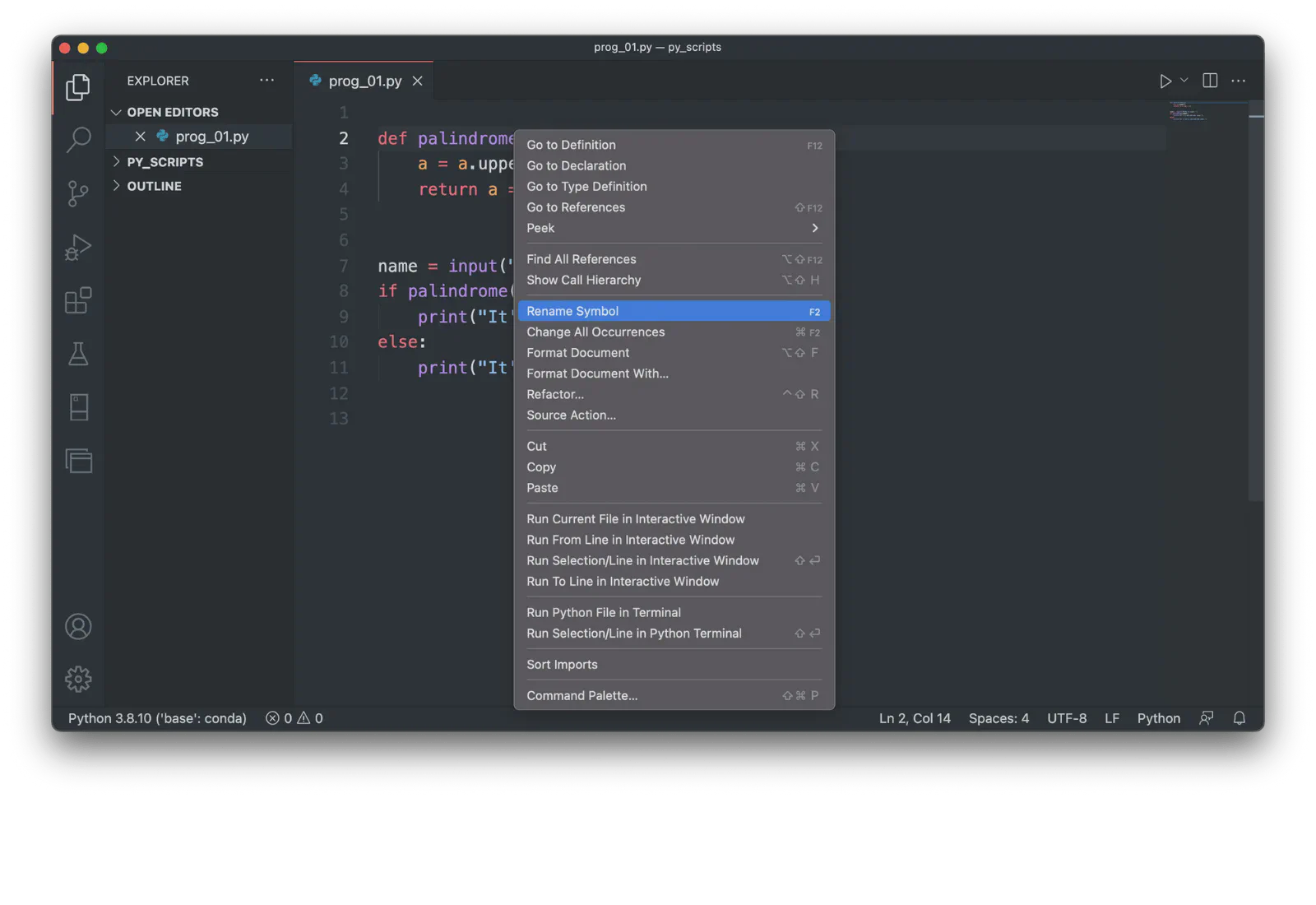This screenshot has width=1316, height=905.
Task: Close prog_01.py in Open Editors list
Action: [x=141, y=137]
